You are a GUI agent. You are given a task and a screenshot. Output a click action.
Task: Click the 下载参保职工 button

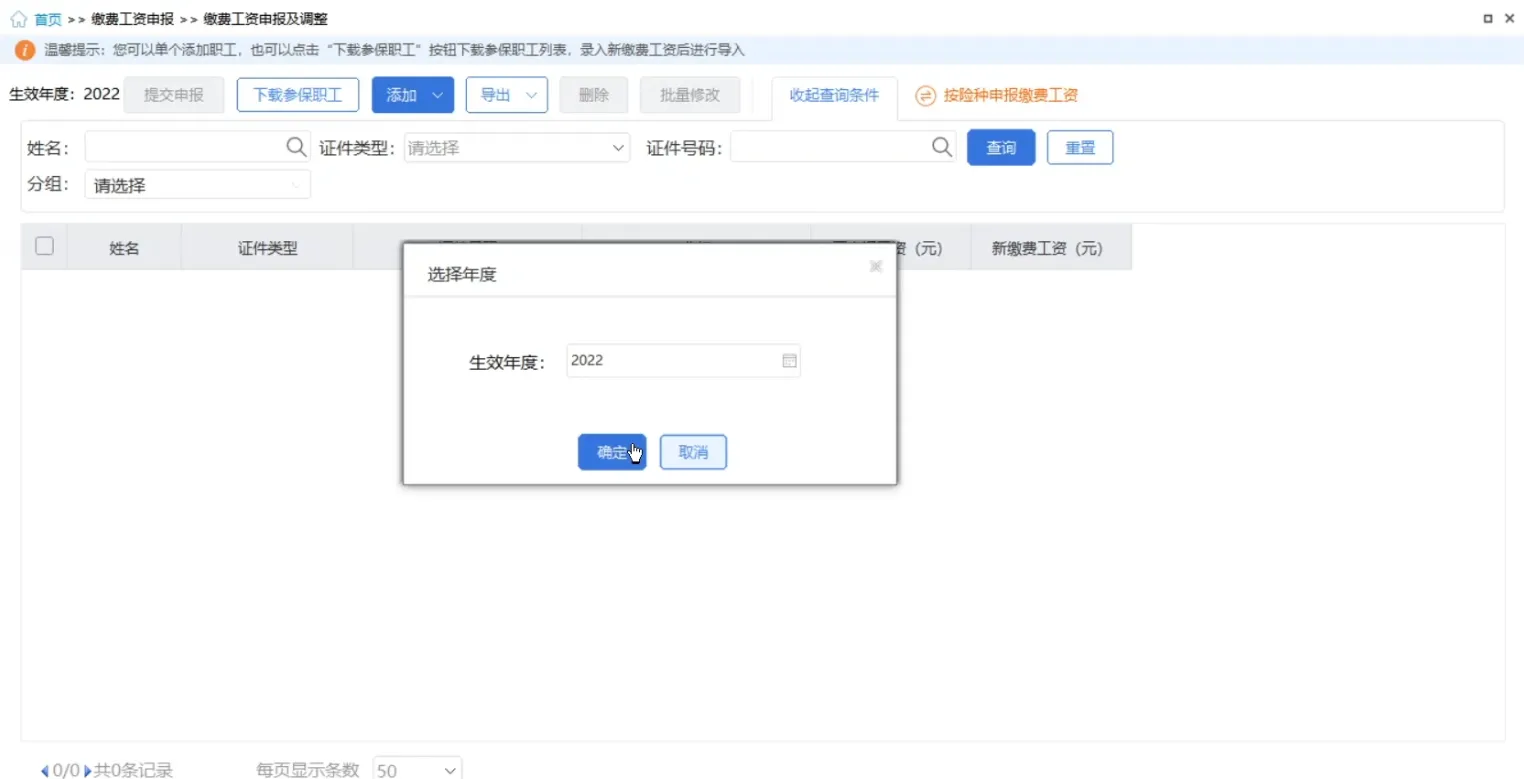(x=298, y=95)
